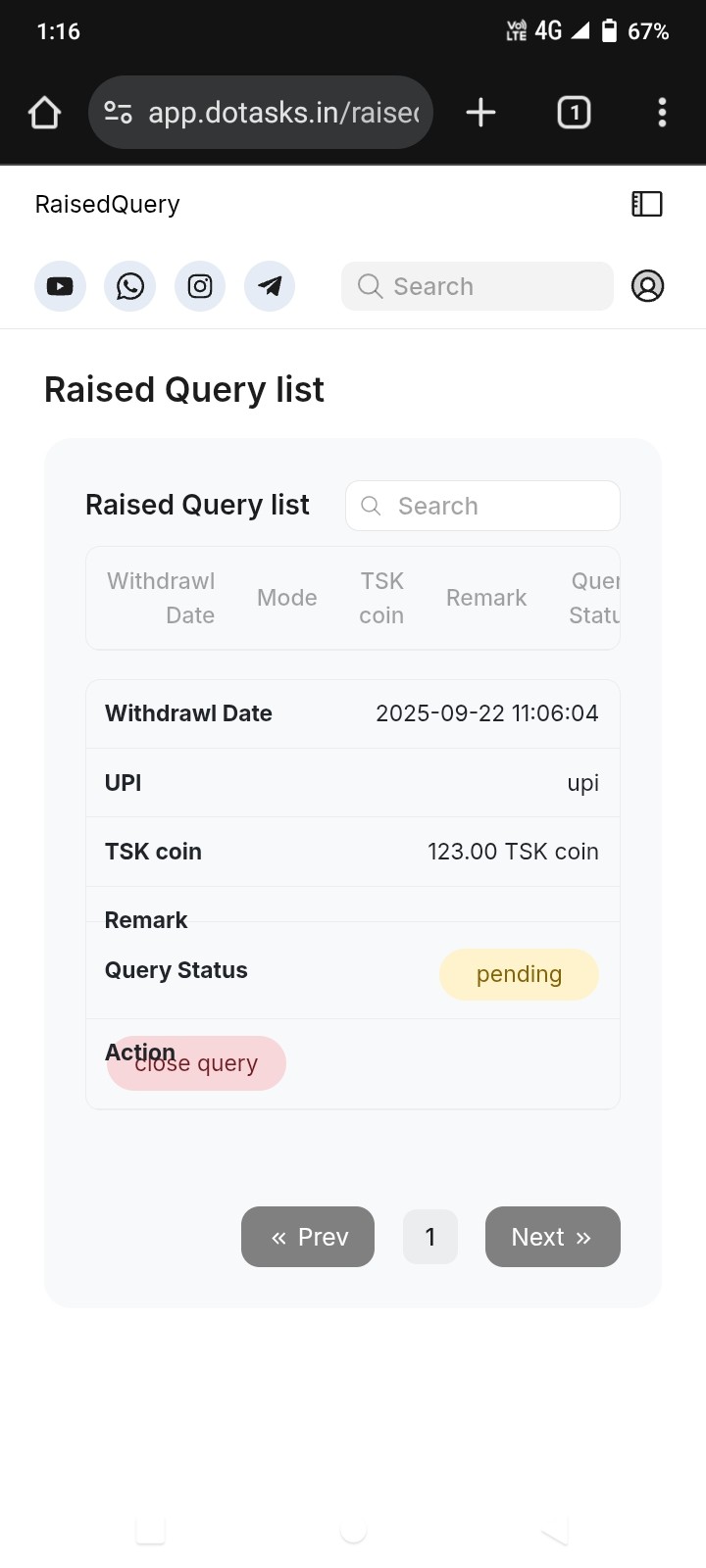Open the browser three-dot menu
Screen dimensions: 706x1568
[x=663, y=113]
